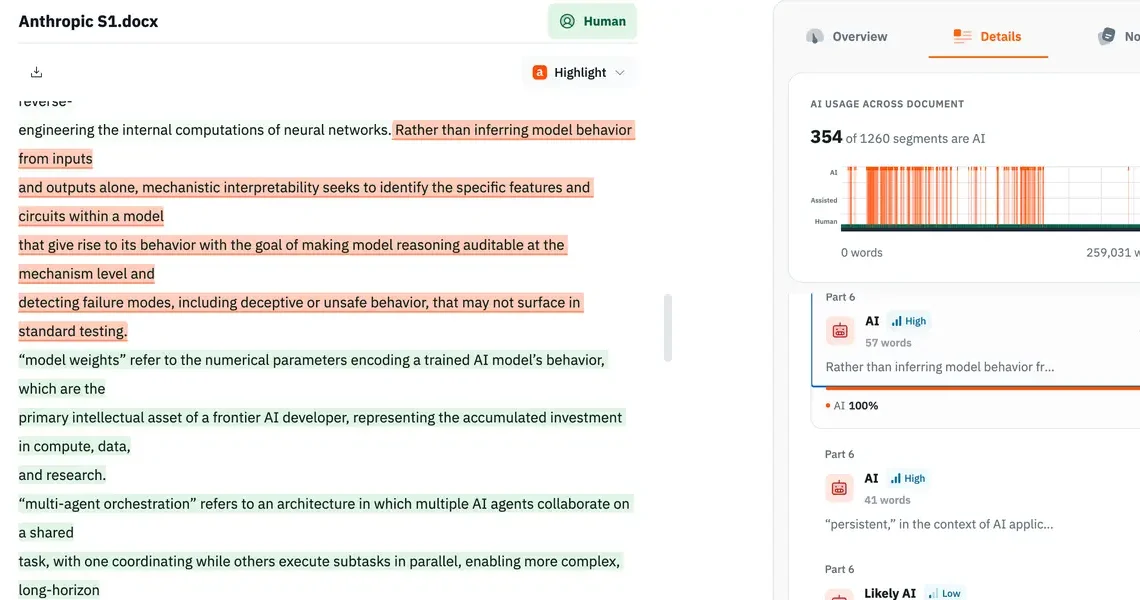The width and height of the screenshot is (1140, 600).
Task: Click the 'and research.' line
Action: tap(62, 475)
